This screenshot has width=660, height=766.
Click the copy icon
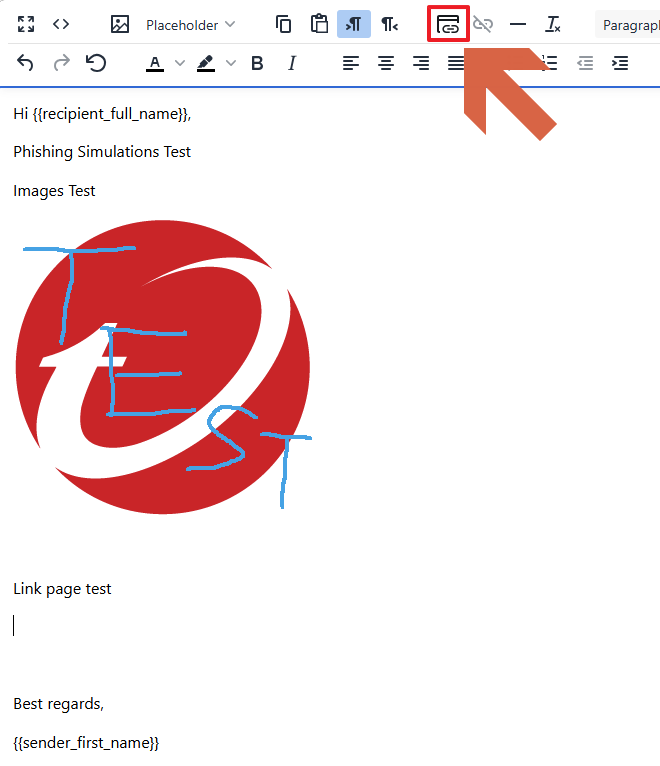pos(284,24)
